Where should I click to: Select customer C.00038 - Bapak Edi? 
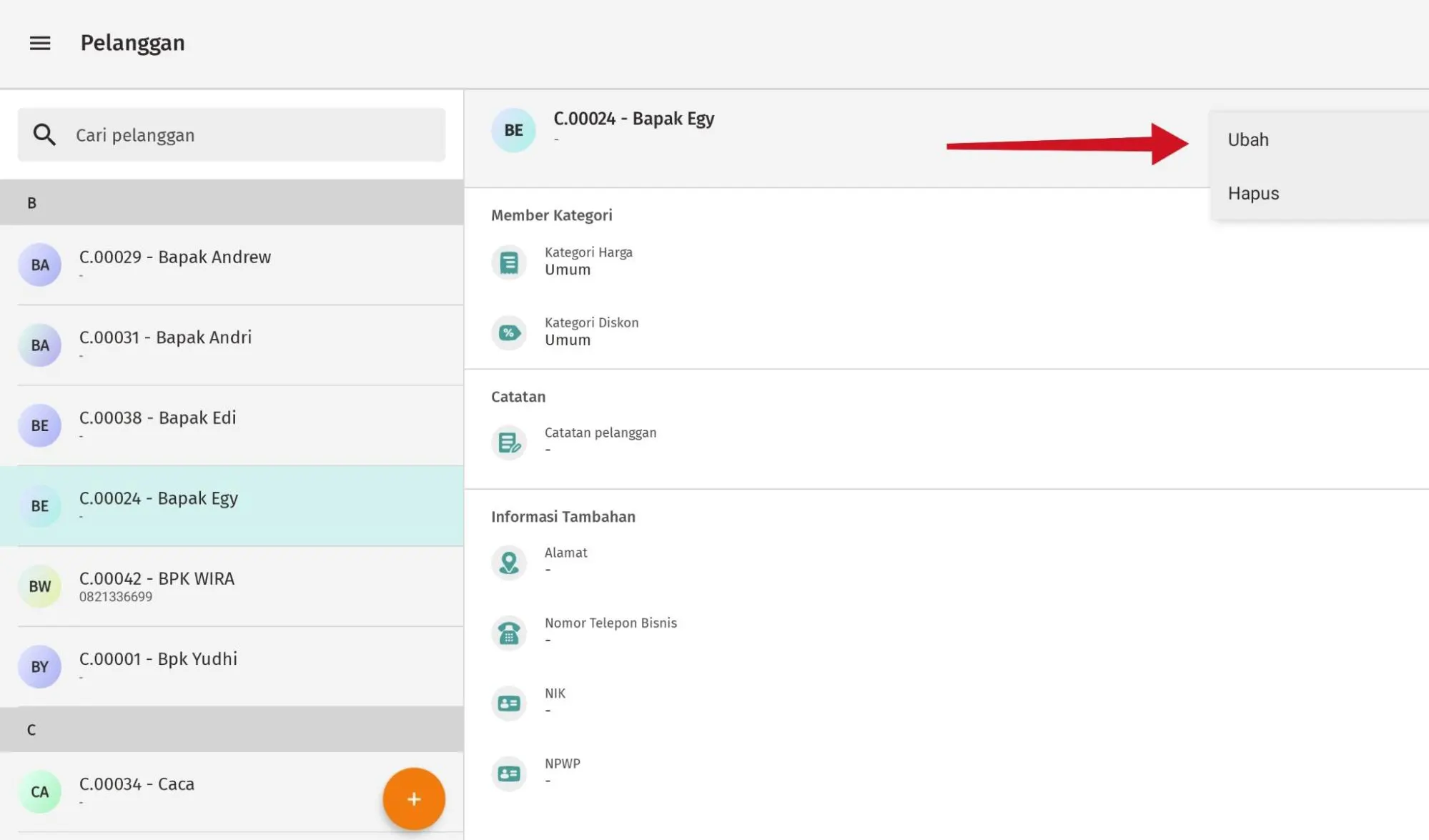point(232,425)
